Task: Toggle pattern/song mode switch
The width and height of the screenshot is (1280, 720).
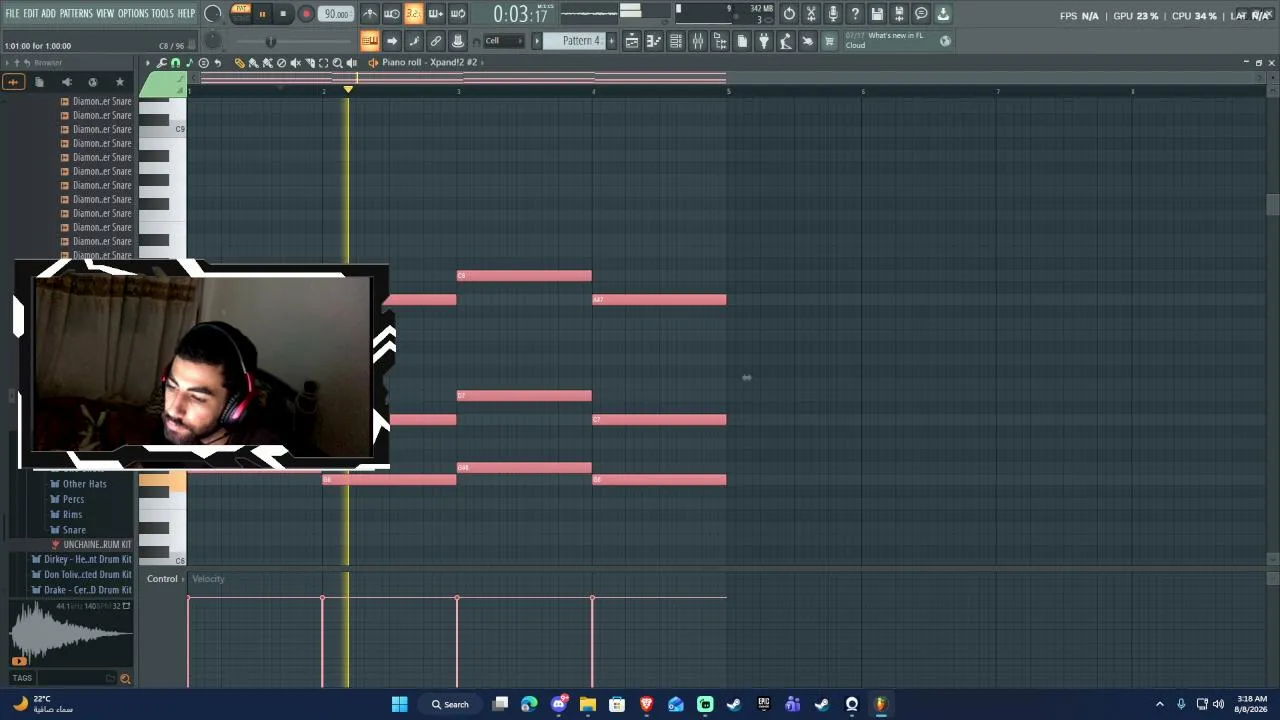Action: (x=240, y=13)
